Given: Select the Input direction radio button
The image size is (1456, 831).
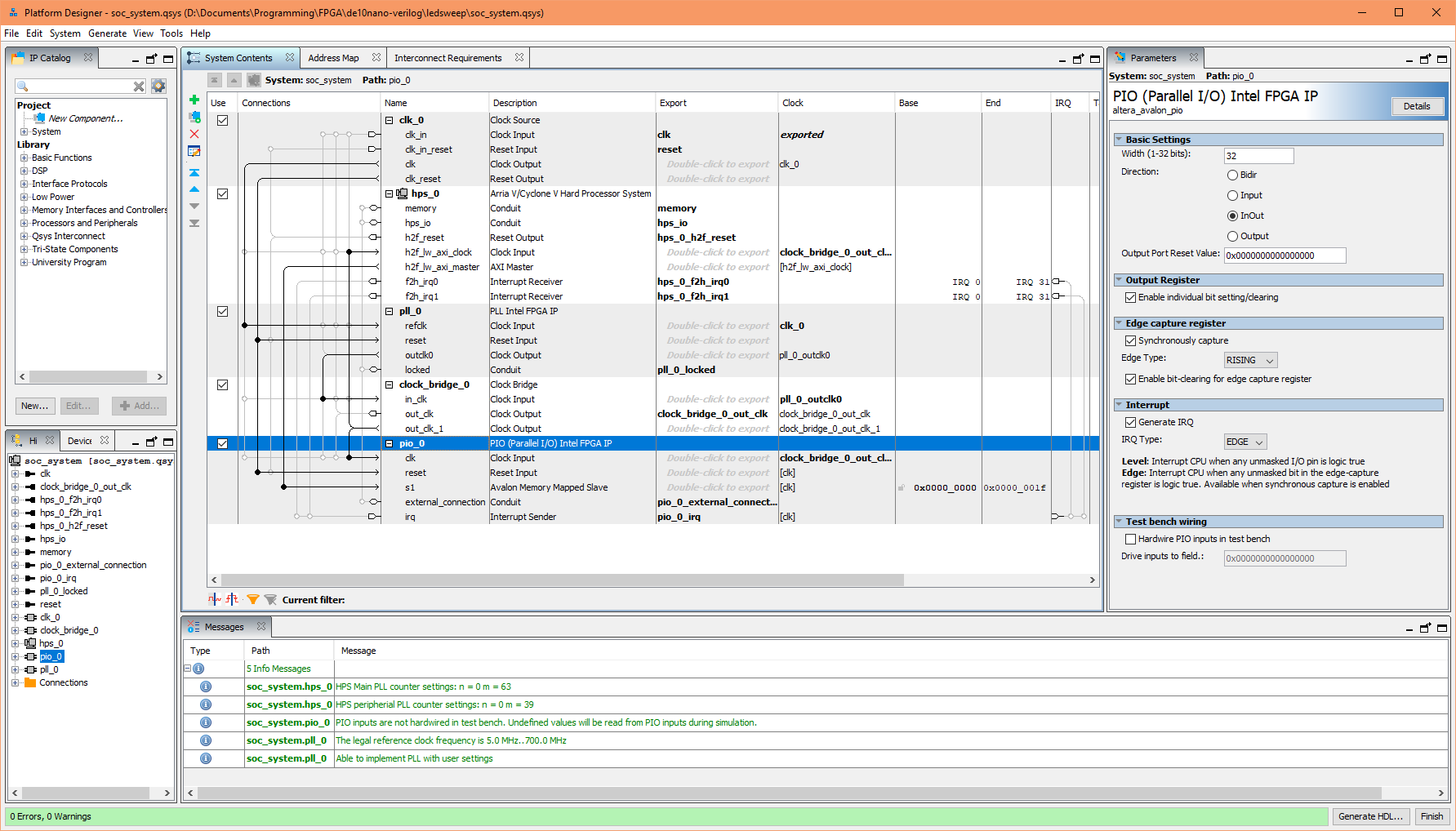Looking at the screenshot, I should point(1232,195).
